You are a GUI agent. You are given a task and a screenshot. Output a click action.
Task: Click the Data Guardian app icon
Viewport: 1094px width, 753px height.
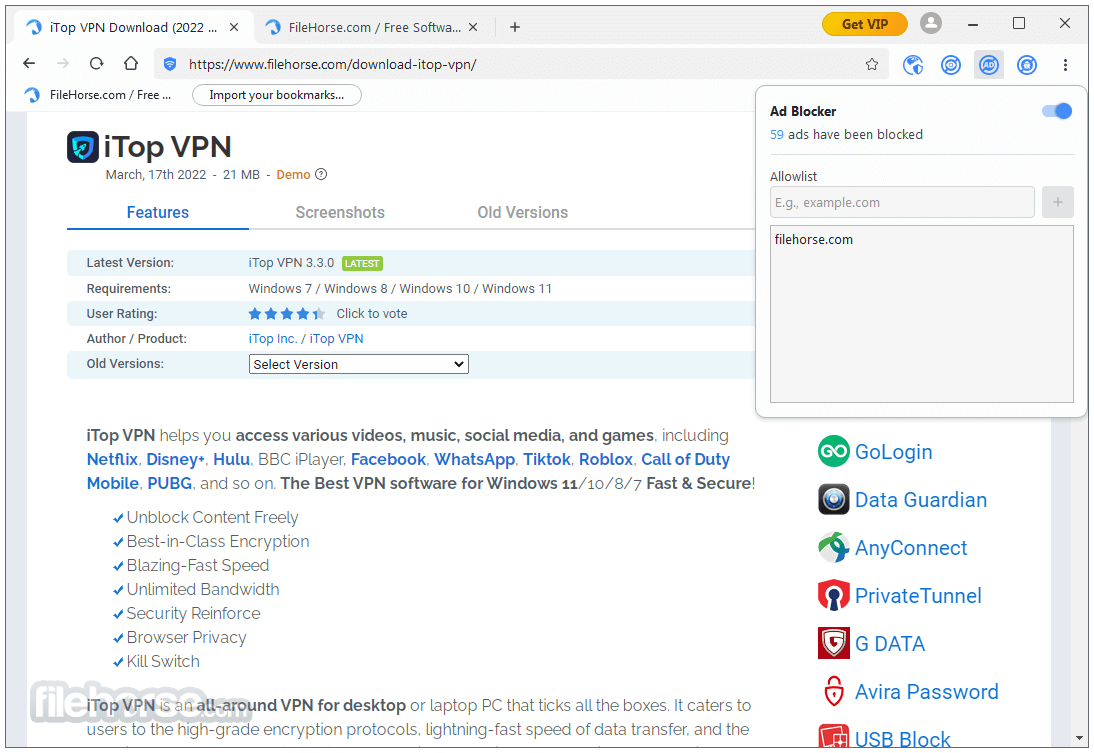click(833, 499)
